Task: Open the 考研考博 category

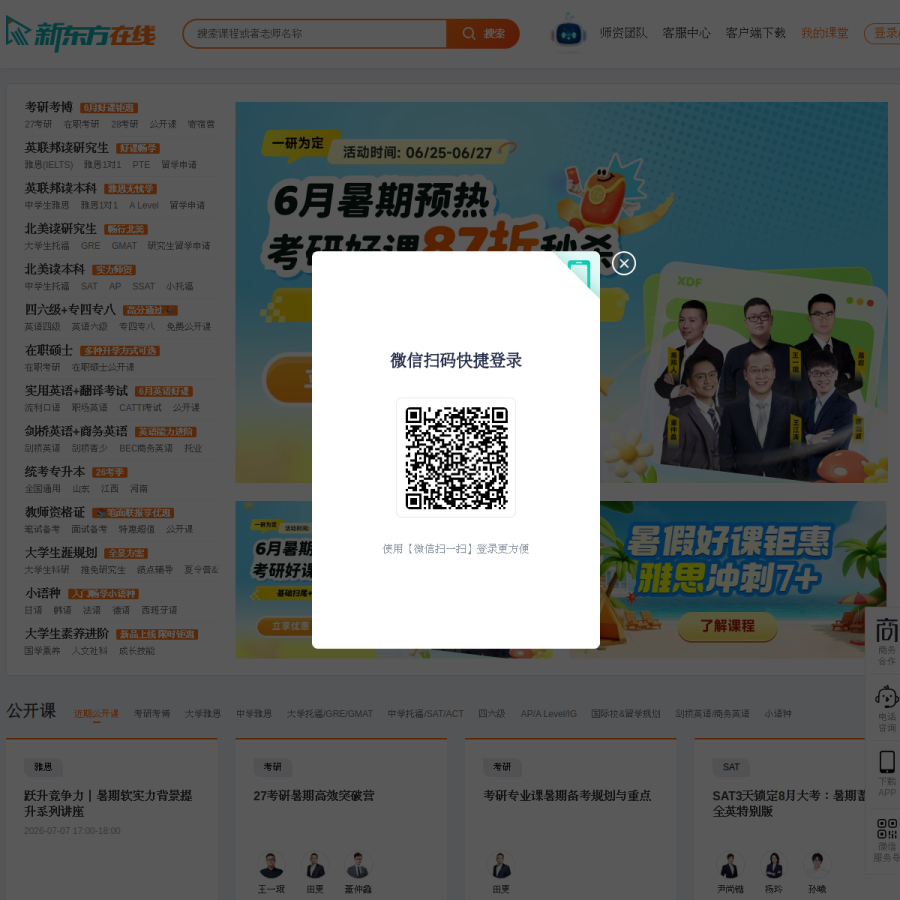Action: tap(49, 107)
